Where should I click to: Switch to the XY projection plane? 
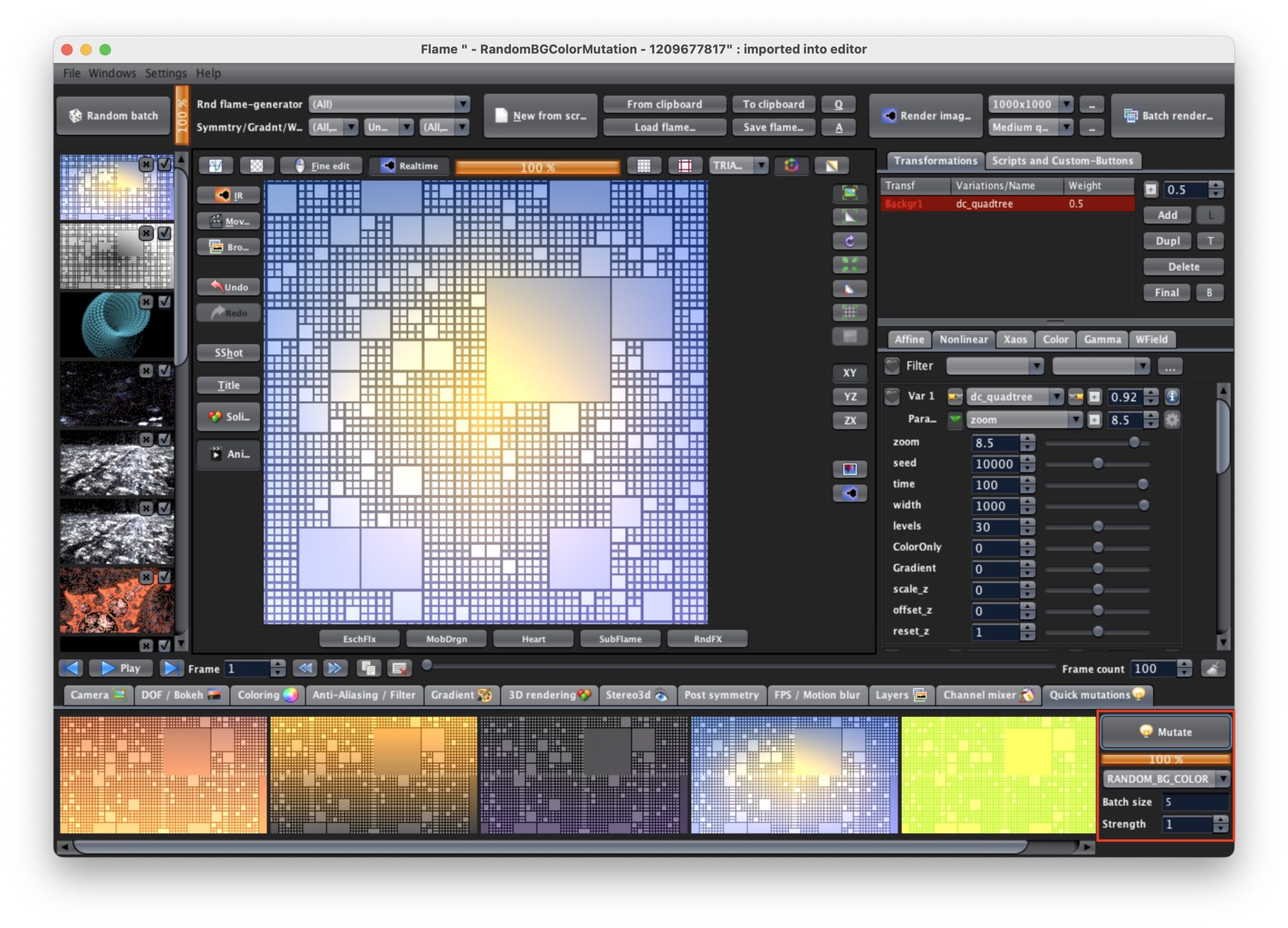(850, 373)
